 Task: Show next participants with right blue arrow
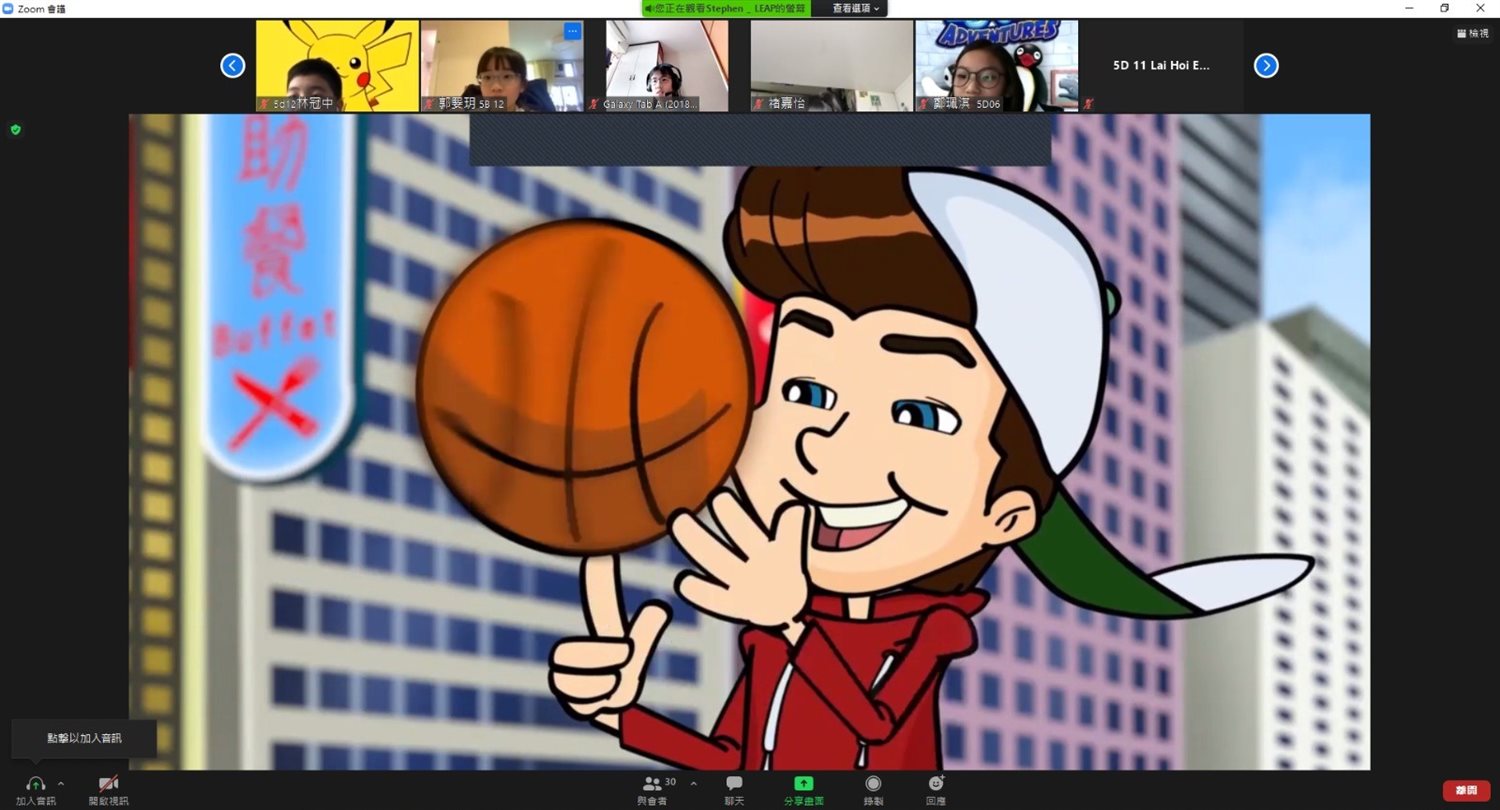[x=1266, y=66]
